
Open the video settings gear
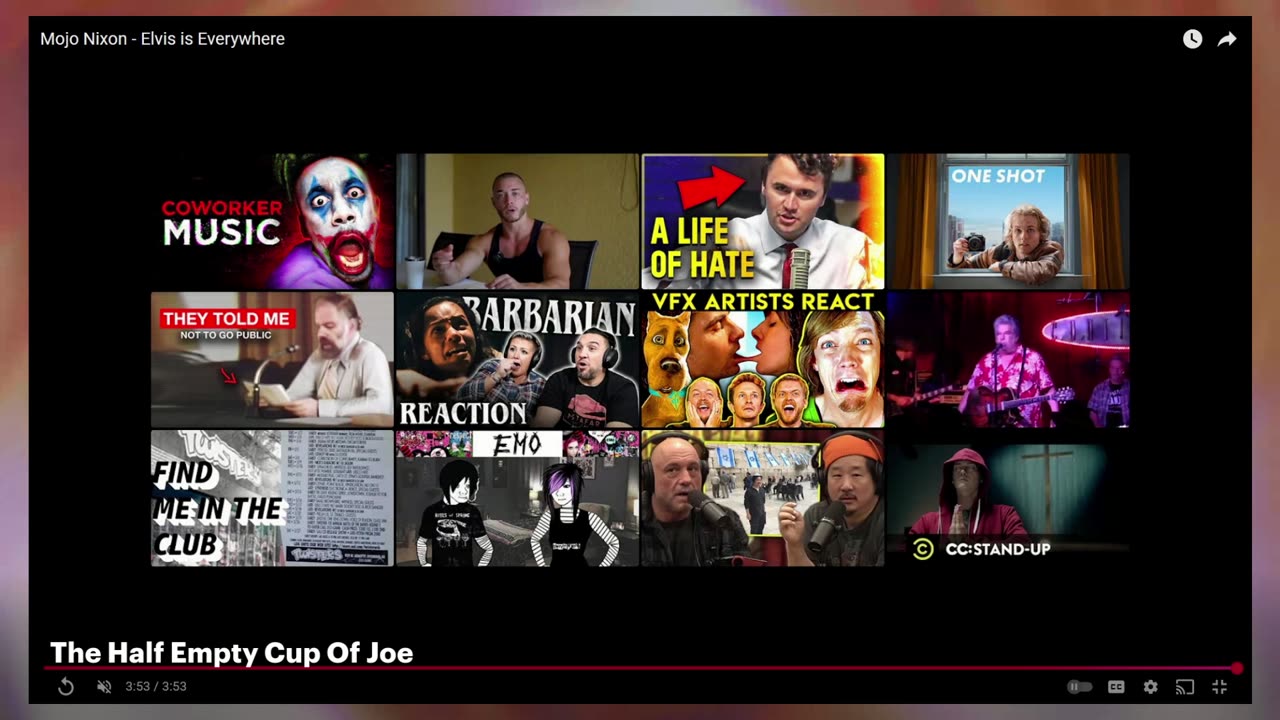pyautogui.click(x=1151, y=687)
